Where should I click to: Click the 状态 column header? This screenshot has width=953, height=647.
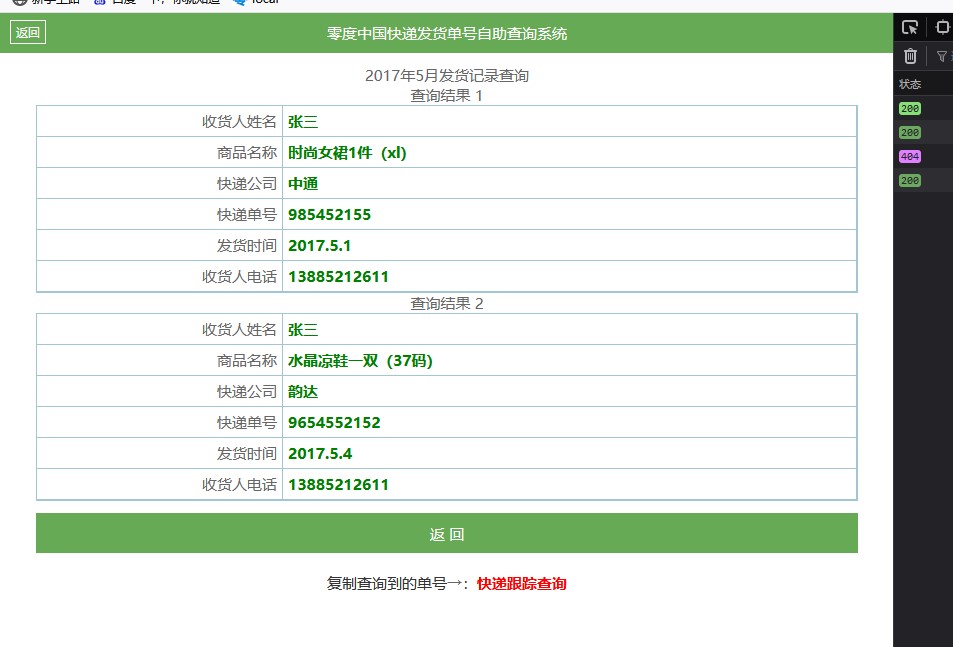[910, 84]
